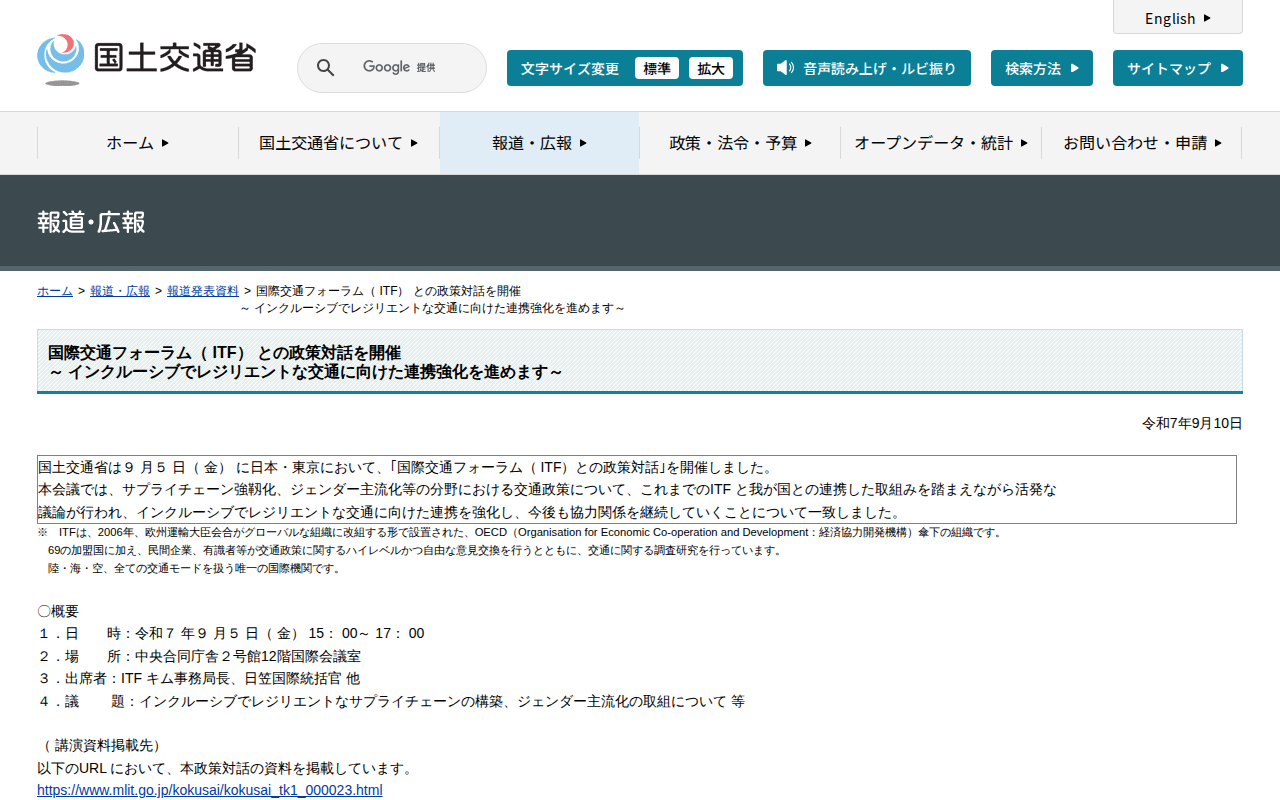Open オープンデータ・統計 navigation menu

point(941,143)
